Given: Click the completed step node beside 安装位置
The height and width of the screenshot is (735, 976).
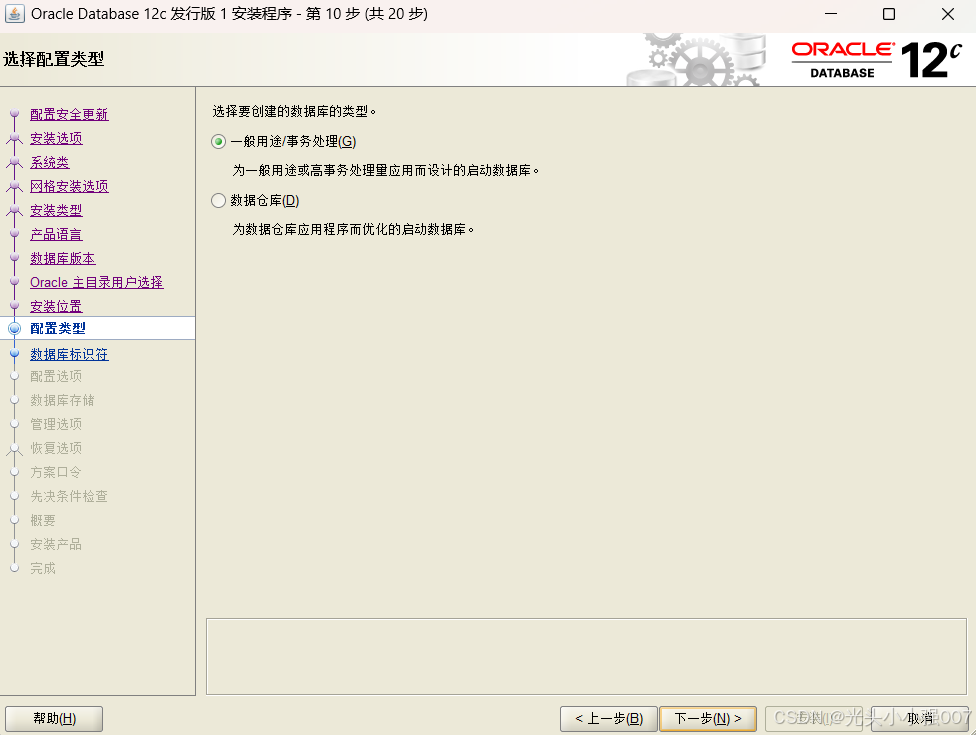Looking at the screenshot, I should tap(14, 306).
